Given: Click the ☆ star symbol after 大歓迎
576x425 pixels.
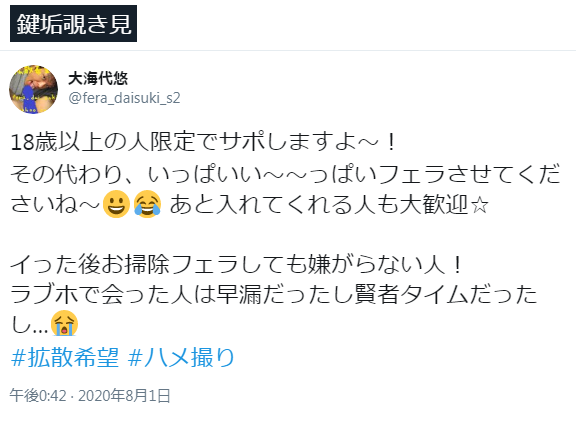Looking at the screenshot, I should 480,206.
